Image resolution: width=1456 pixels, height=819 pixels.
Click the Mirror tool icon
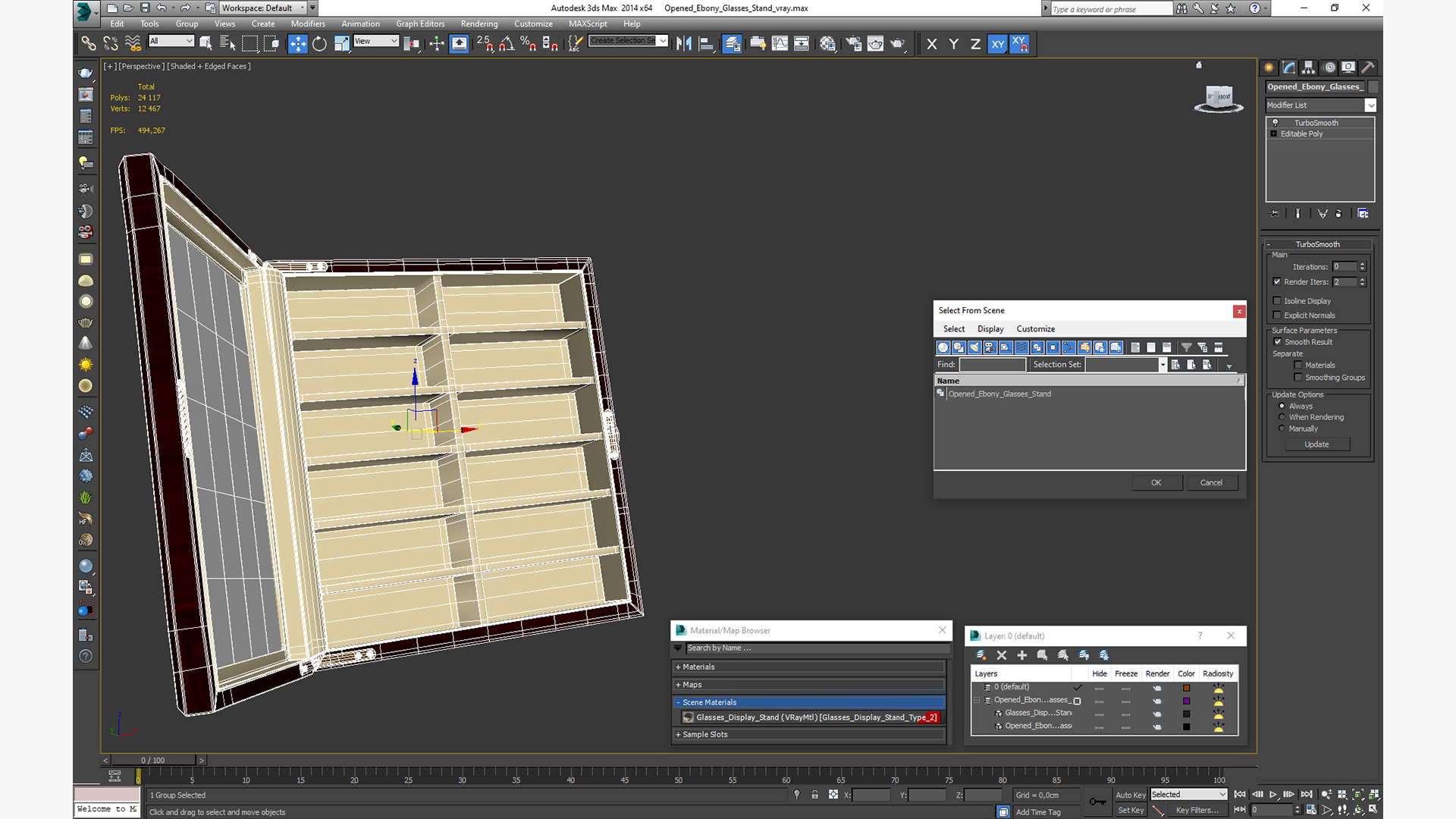point(684,44)
